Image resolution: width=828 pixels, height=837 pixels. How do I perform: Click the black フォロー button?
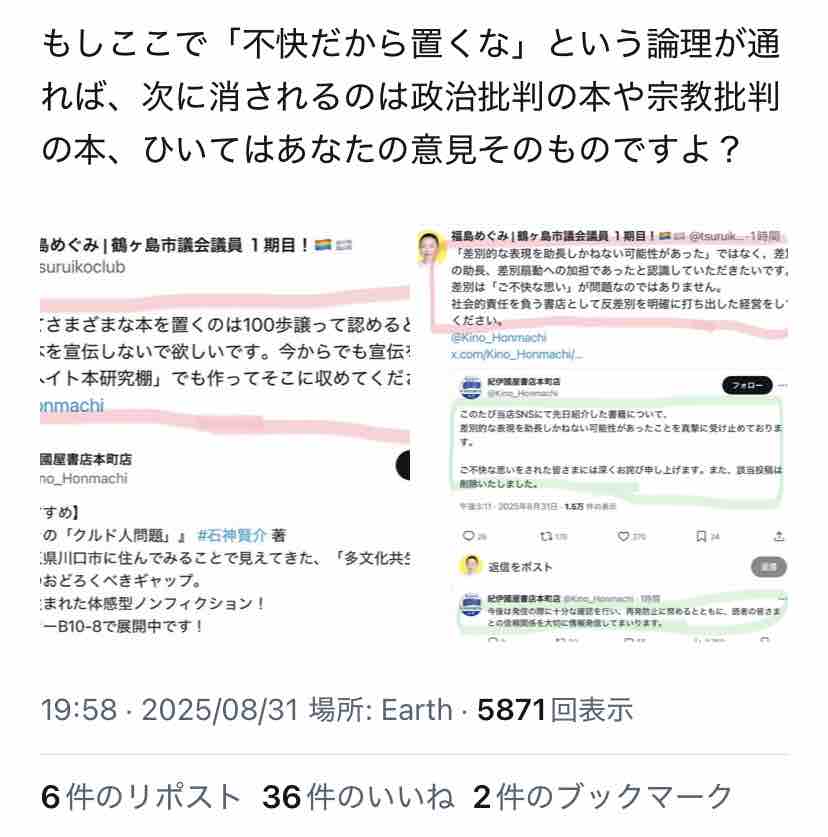pyautogui.click(x=747, y=385)
